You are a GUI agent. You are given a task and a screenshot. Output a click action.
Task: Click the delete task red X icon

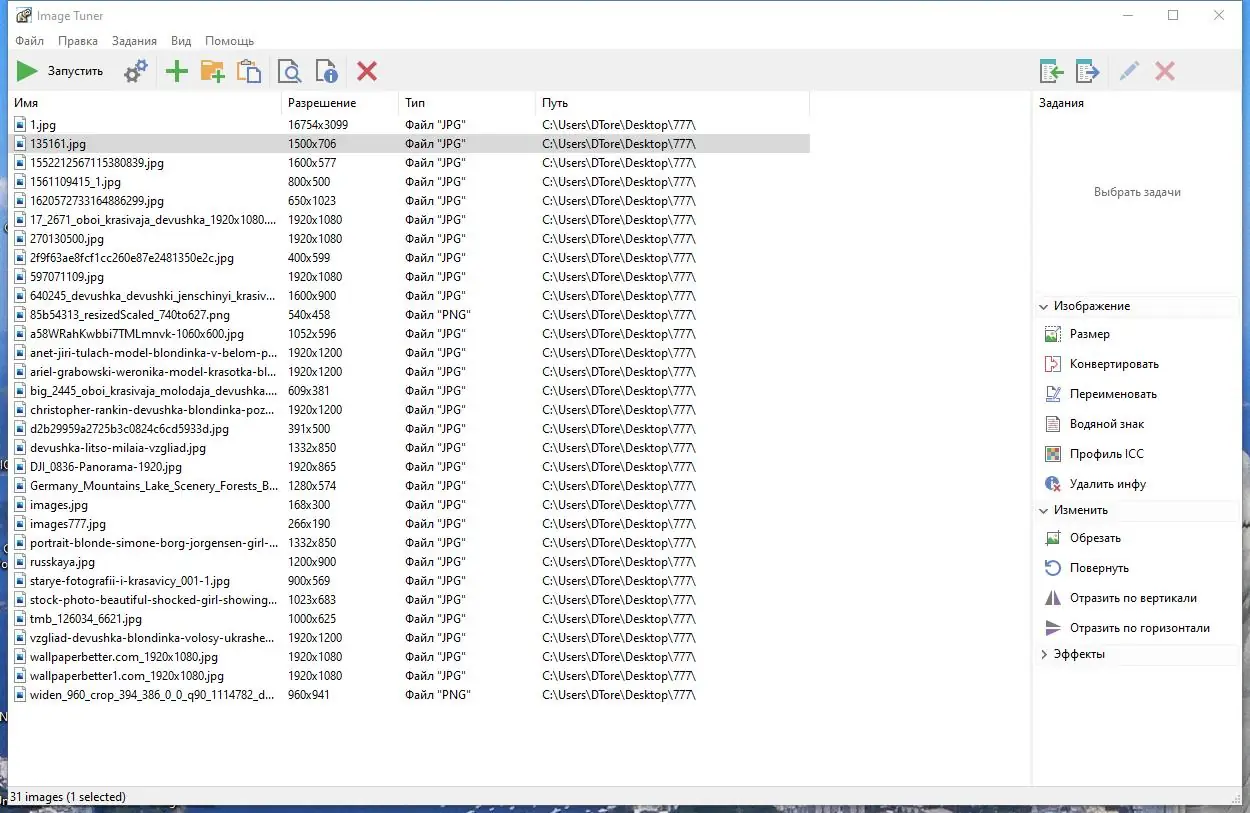click(x=1165, y=71)
